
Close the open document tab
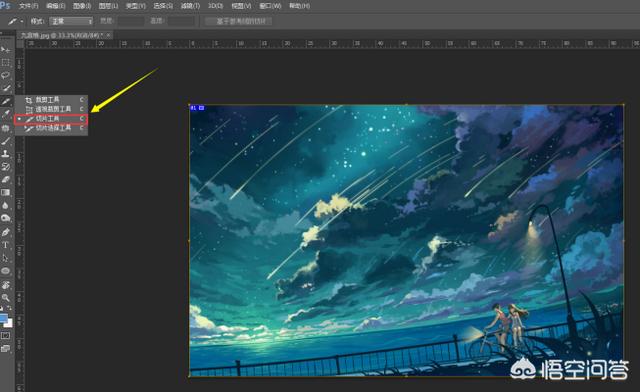[108, 36]
